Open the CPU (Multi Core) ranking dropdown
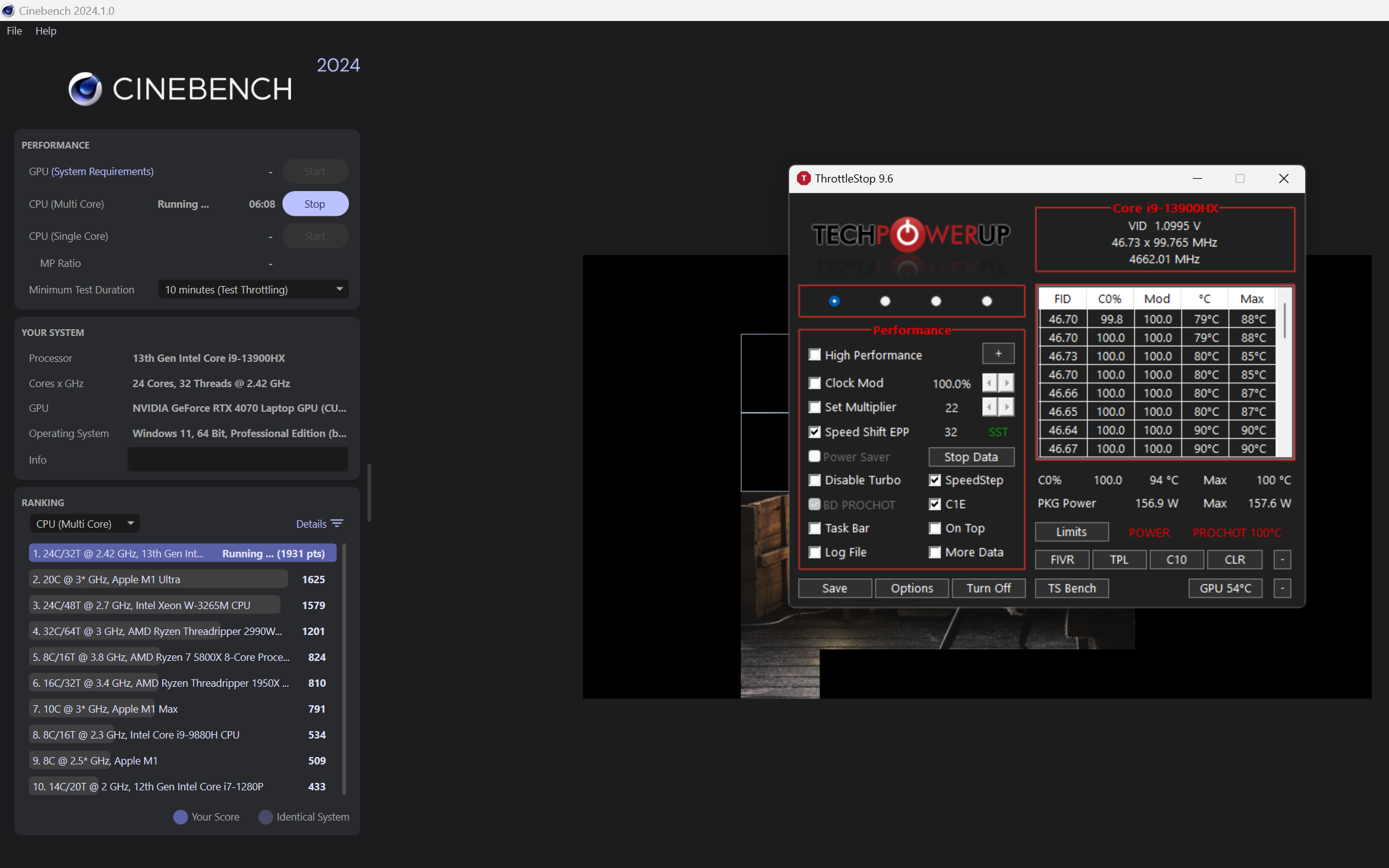 [84, 524]
